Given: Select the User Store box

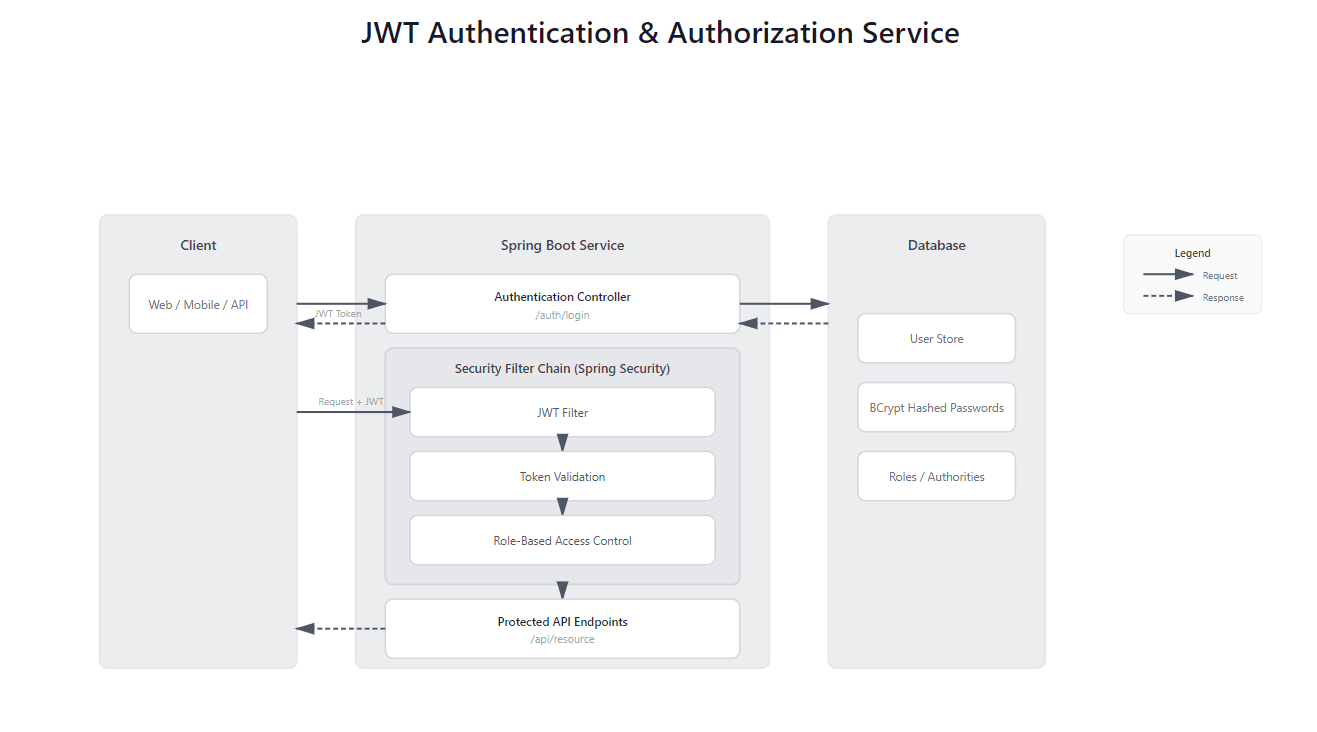Looking at the screenshot, I should tap(936, 338).
